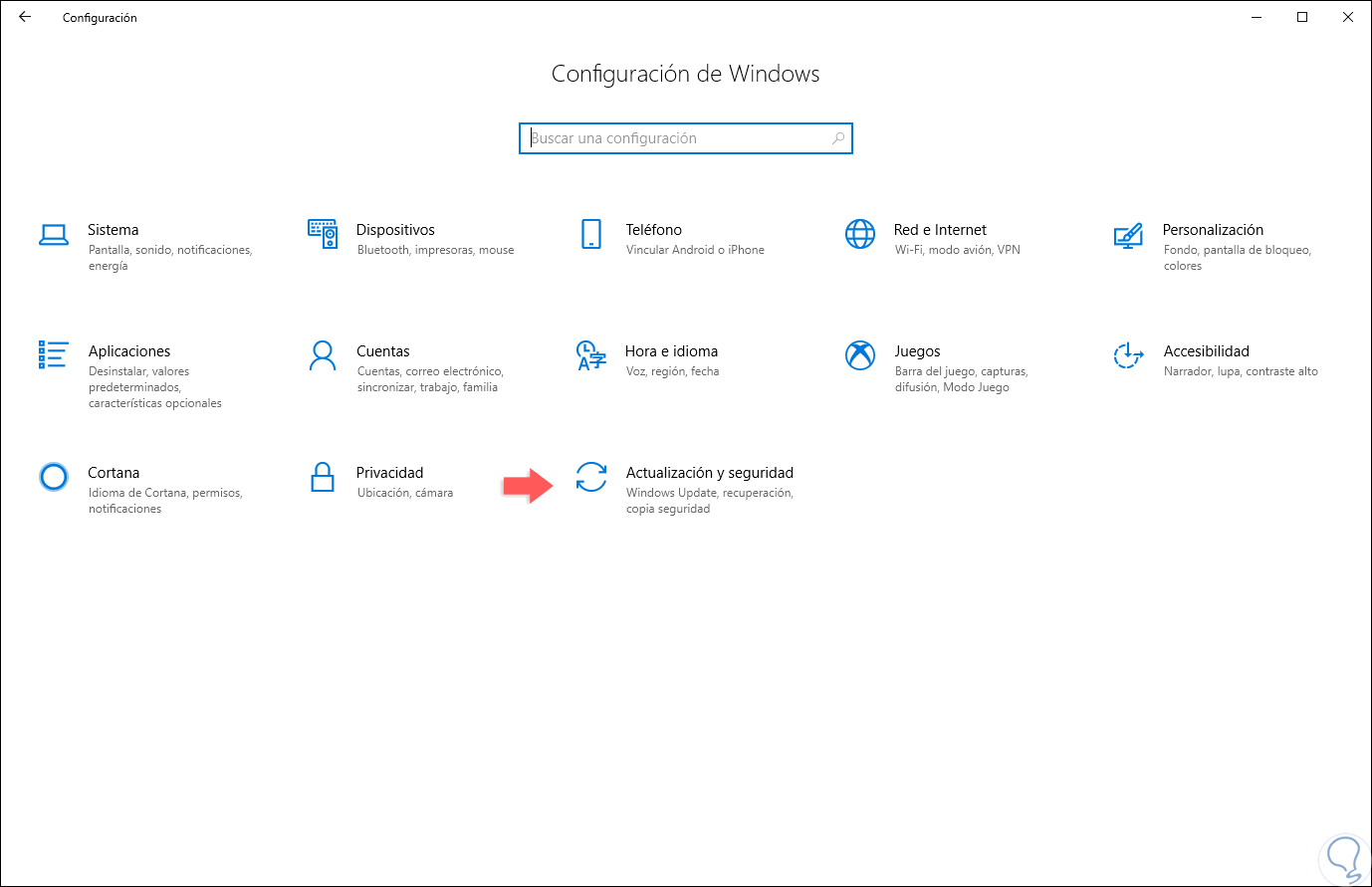
Task: Open the Teléfono phone icon
Action: coord(591,234)
